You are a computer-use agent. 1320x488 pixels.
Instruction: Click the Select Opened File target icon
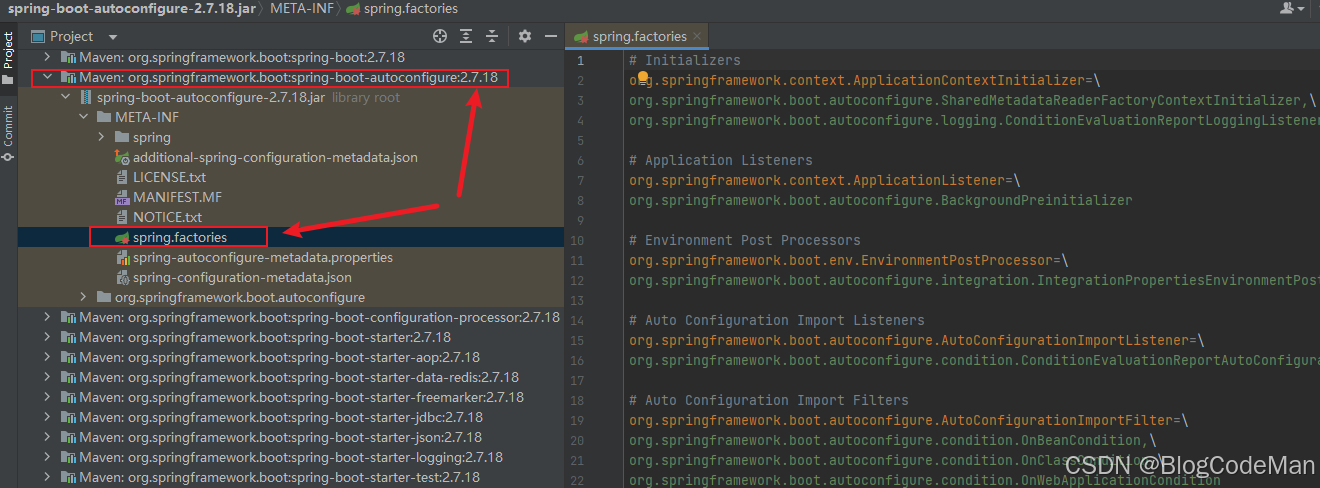[439, 36]
